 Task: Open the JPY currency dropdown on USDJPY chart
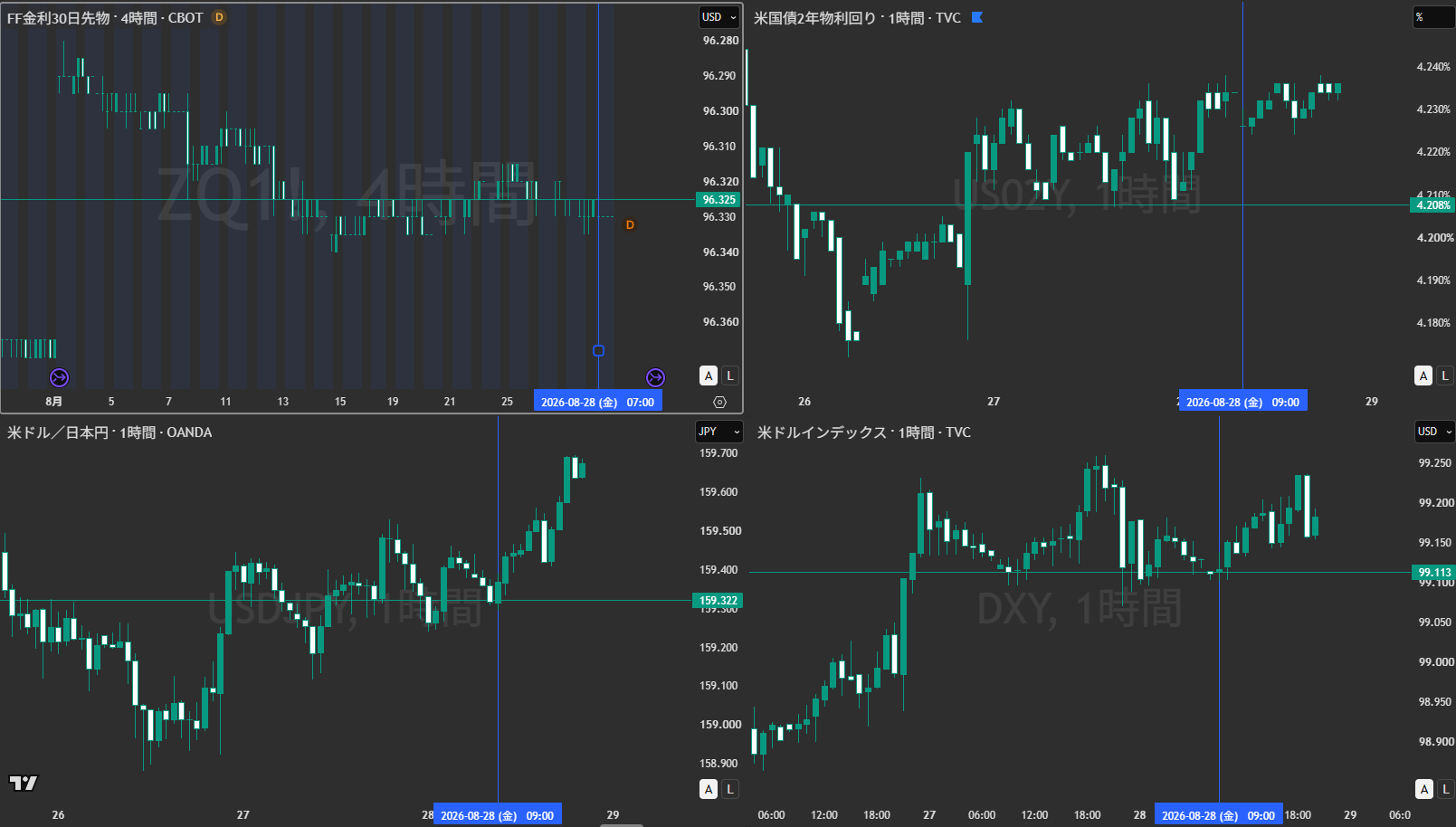(x=719, y=432)
